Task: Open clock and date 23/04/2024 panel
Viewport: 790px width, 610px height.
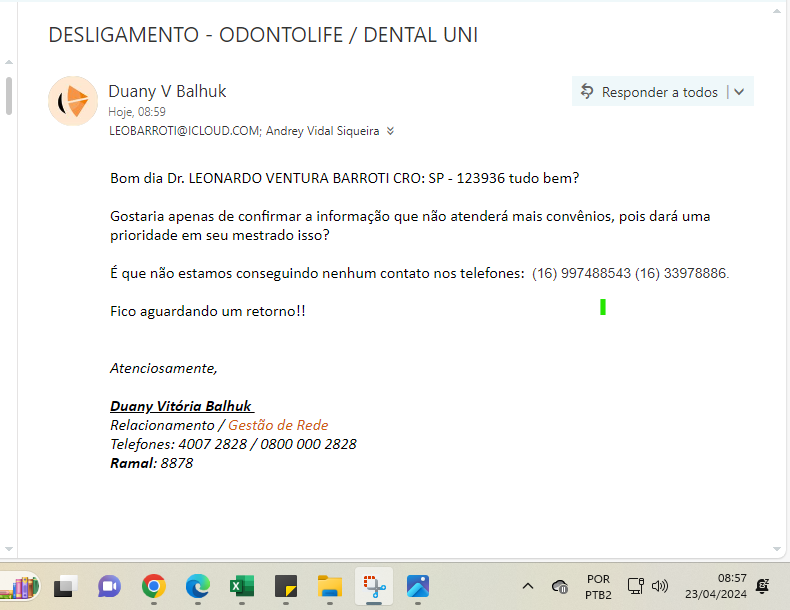Action: click(716, 586)
